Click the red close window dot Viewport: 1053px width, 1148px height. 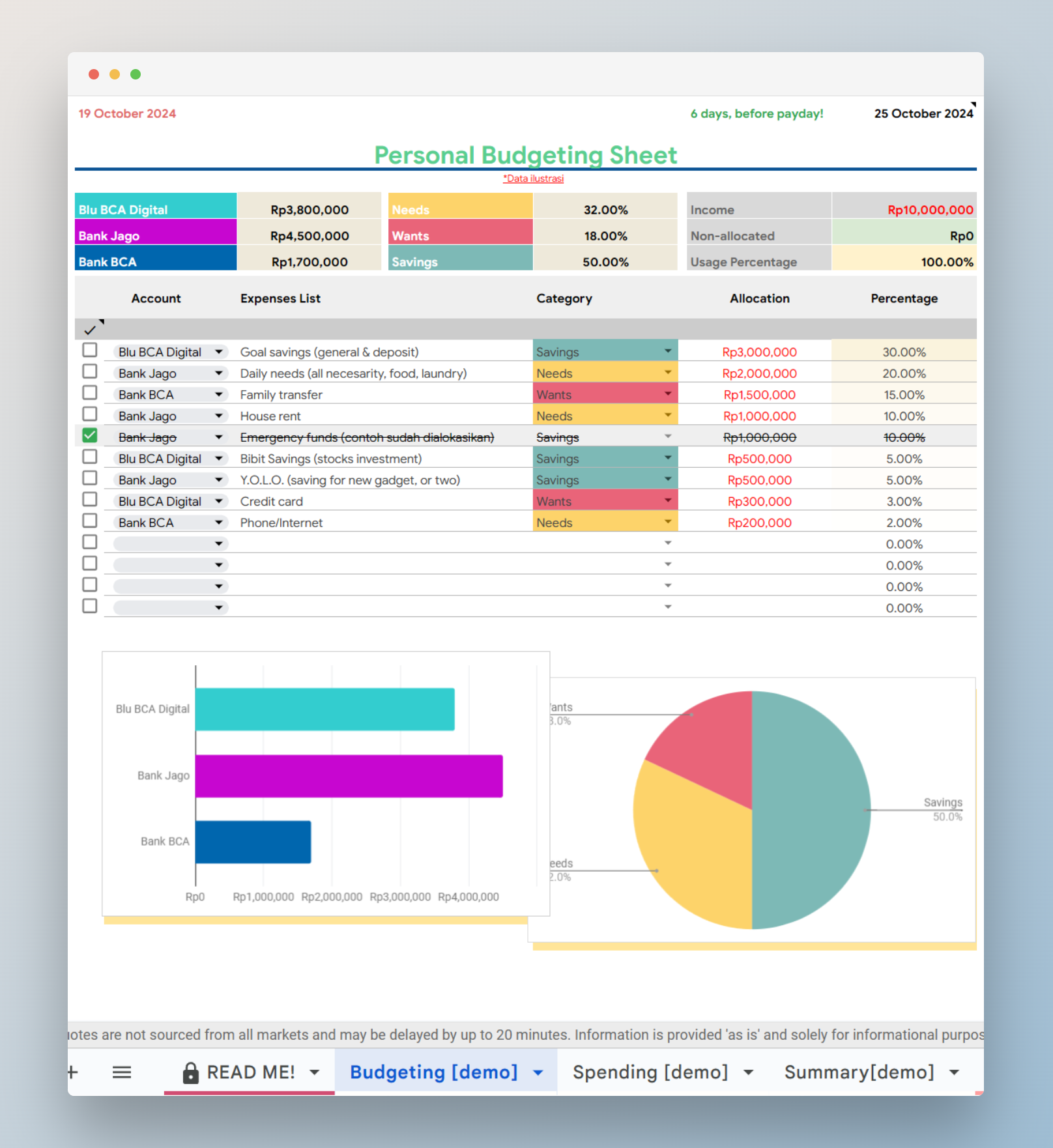[x=94, y=74]
